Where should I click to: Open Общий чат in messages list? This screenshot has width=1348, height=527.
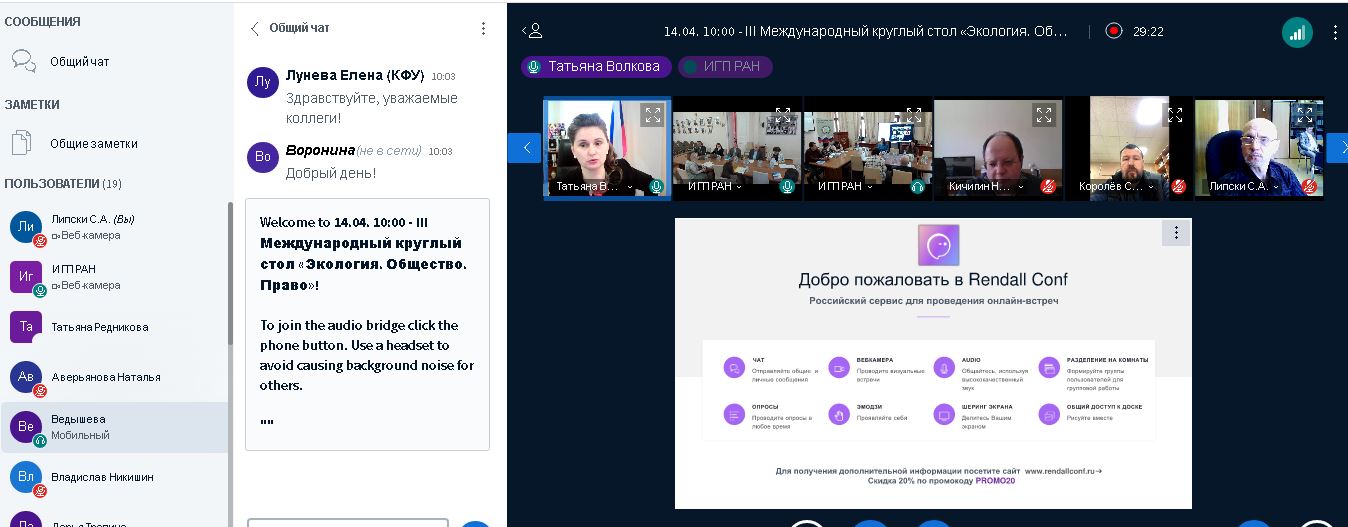pos(80,62)
